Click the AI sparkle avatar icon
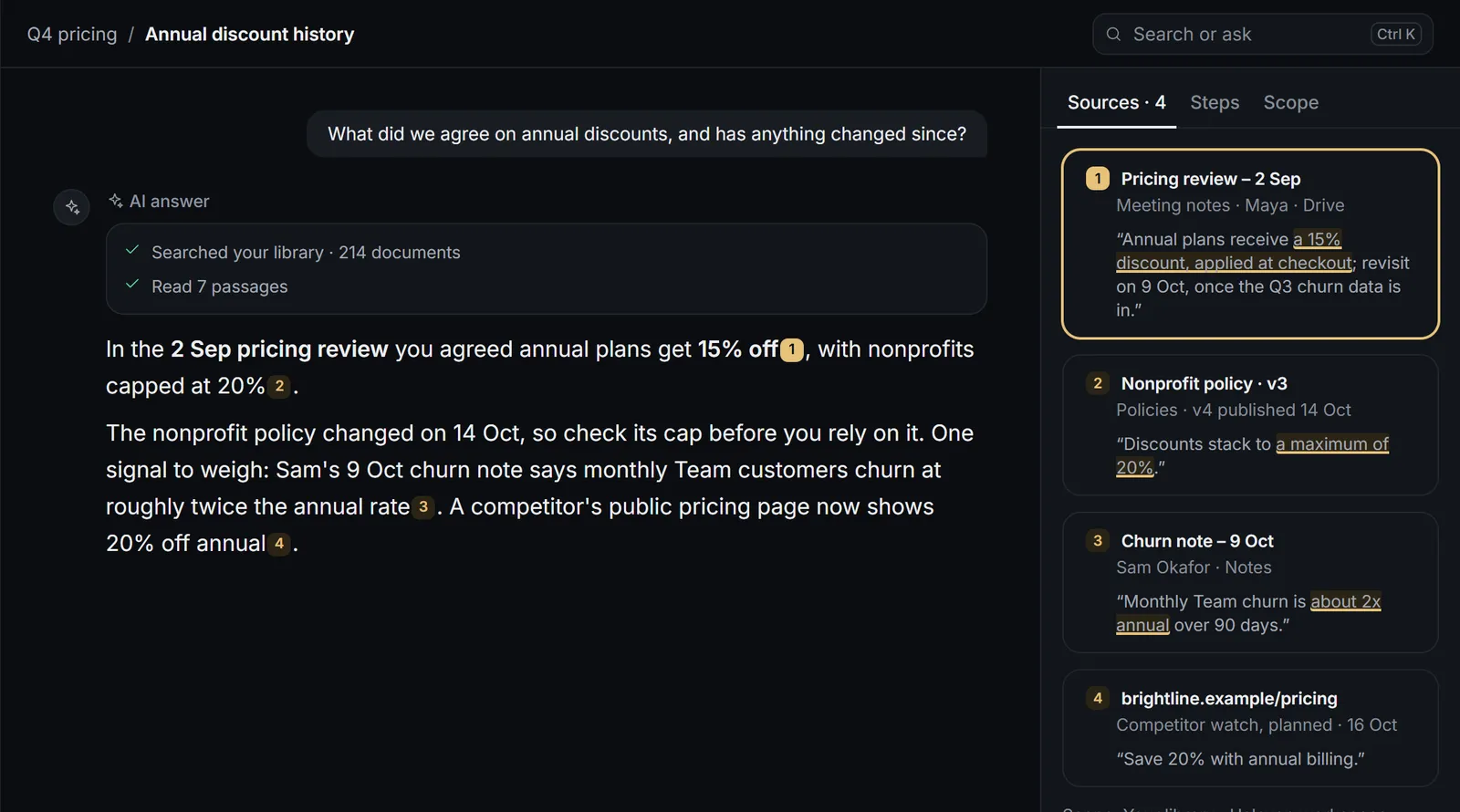Image resolution: width=1460 pixels, height=812 pixels. pyautogui.click(x=72, y=207)
